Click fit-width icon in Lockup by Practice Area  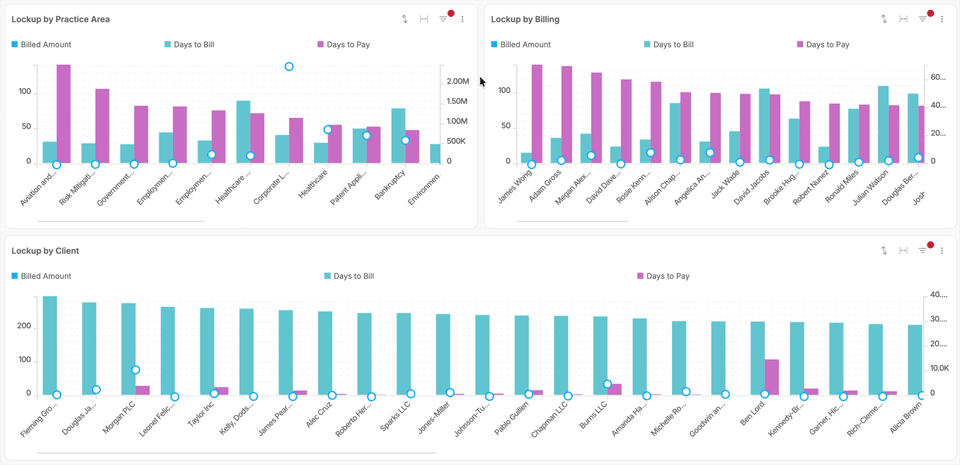click(x=424, y=19)
